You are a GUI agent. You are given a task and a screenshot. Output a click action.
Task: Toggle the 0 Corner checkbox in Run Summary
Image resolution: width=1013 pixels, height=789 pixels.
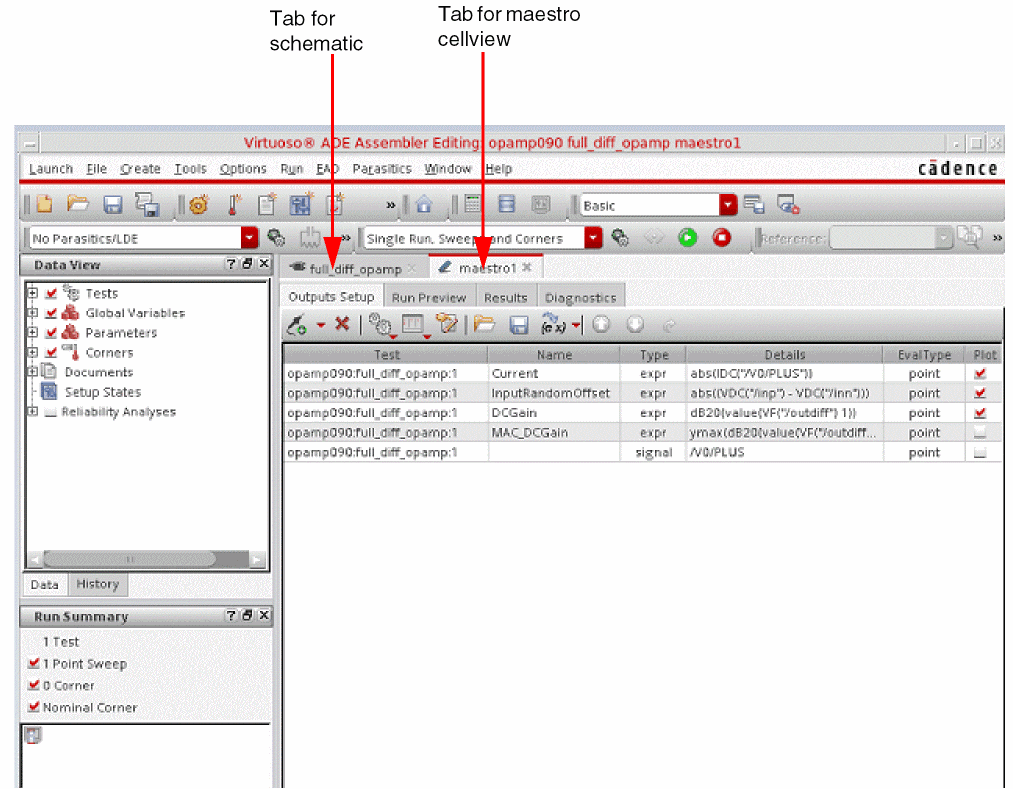34,685
